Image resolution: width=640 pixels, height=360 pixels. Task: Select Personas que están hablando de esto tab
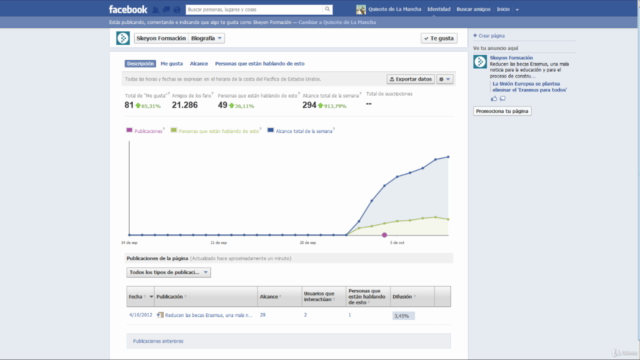[x=260, y=64]
